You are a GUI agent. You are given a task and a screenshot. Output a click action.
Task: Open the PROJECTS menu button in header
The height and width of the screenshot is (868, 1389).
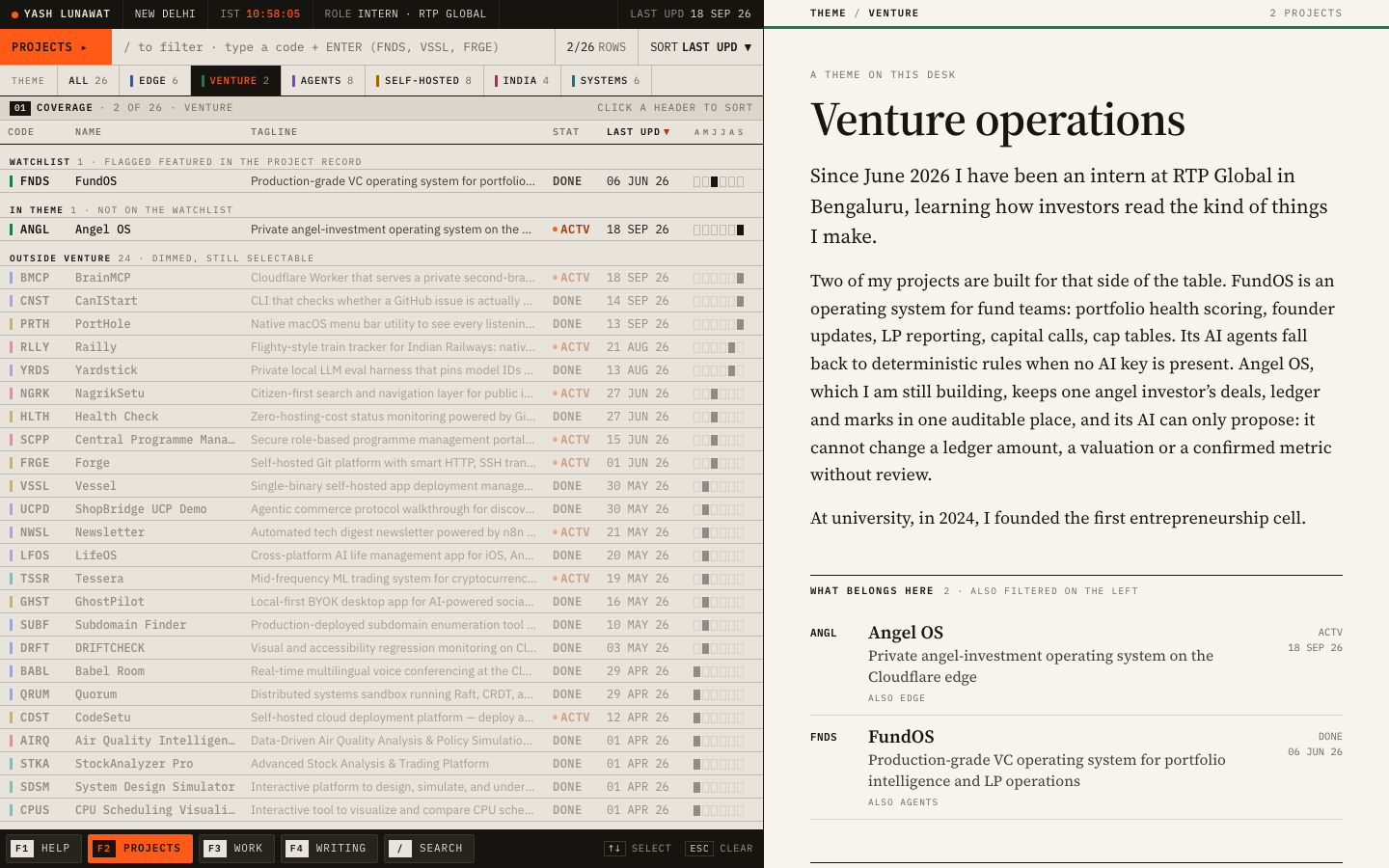56,46
